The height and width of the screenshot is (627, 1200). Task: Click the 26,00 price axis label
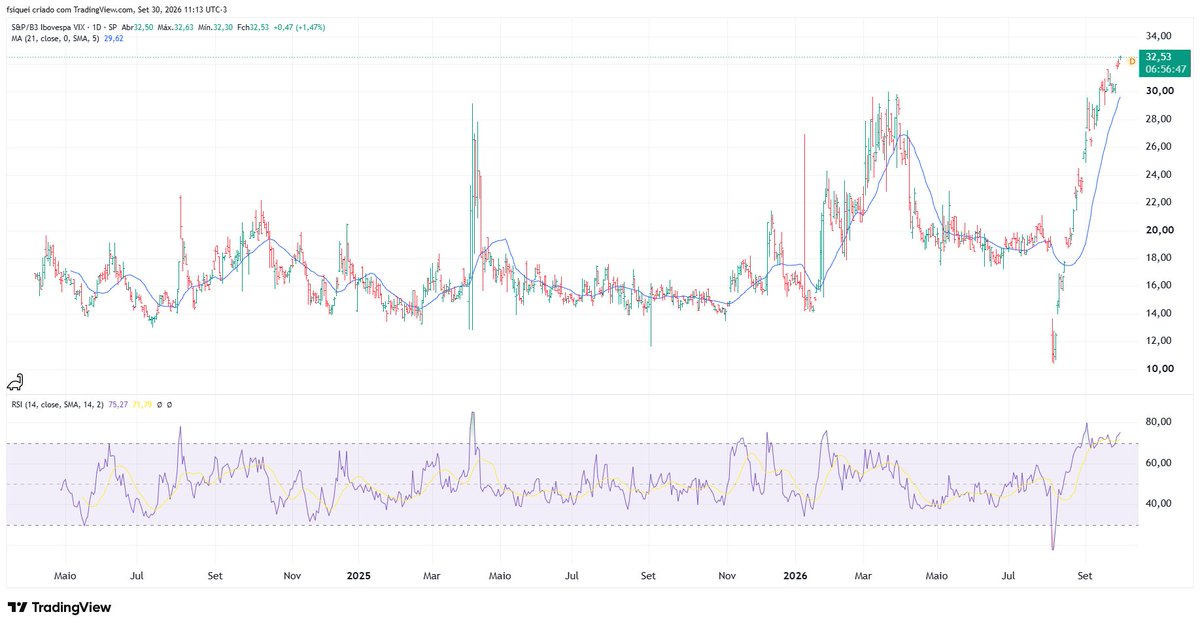coord(1159,147)
